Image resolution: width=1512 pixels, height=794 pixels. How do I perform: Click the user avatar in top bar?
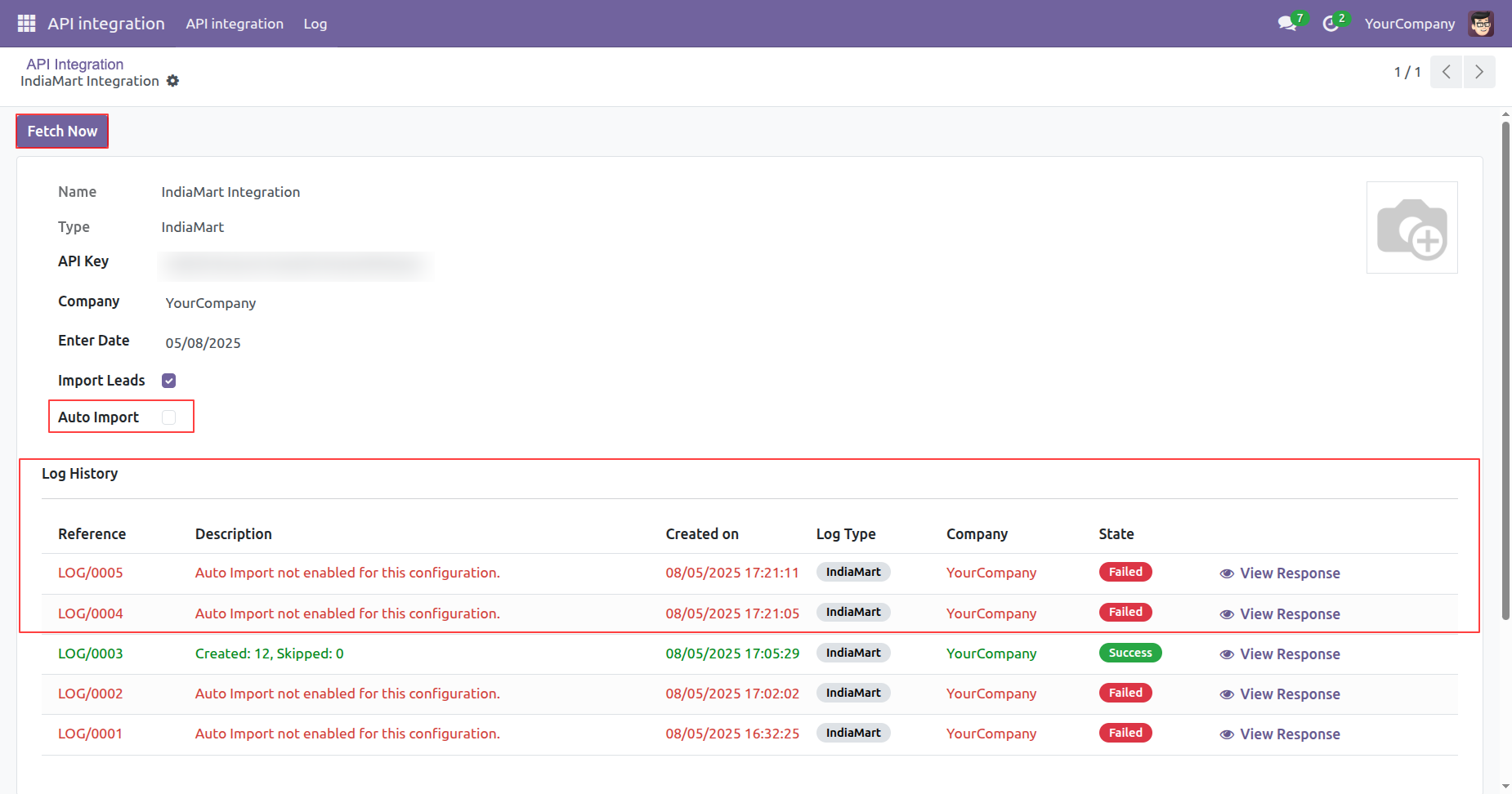click(1480, 24)
